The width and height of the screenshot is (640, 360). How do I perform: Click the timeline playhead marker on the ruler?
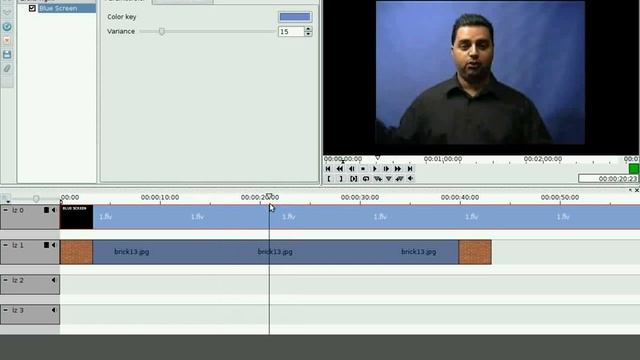coord(269,196)
